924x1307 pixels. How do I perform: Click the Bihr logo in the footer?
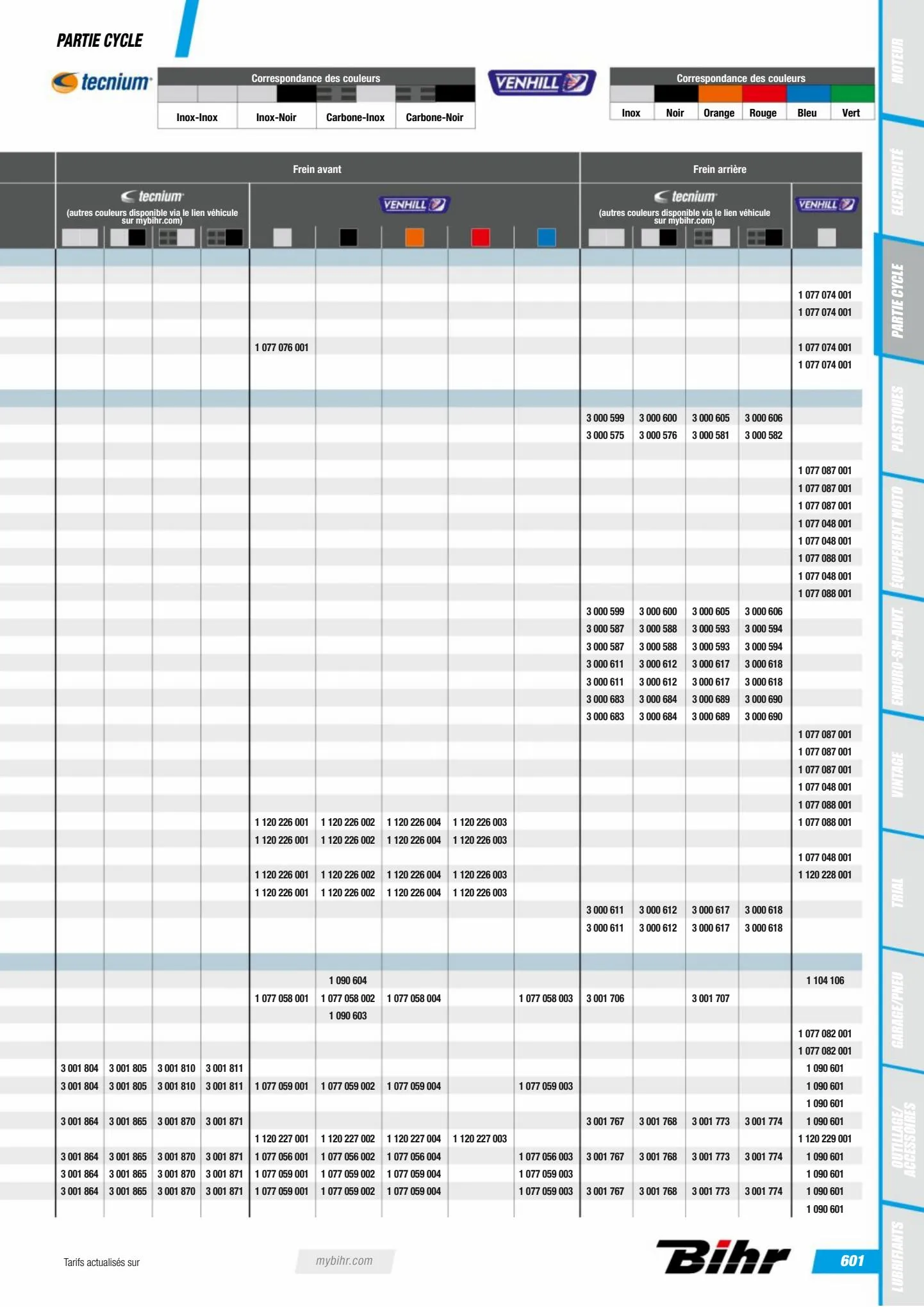[723, 1257]
